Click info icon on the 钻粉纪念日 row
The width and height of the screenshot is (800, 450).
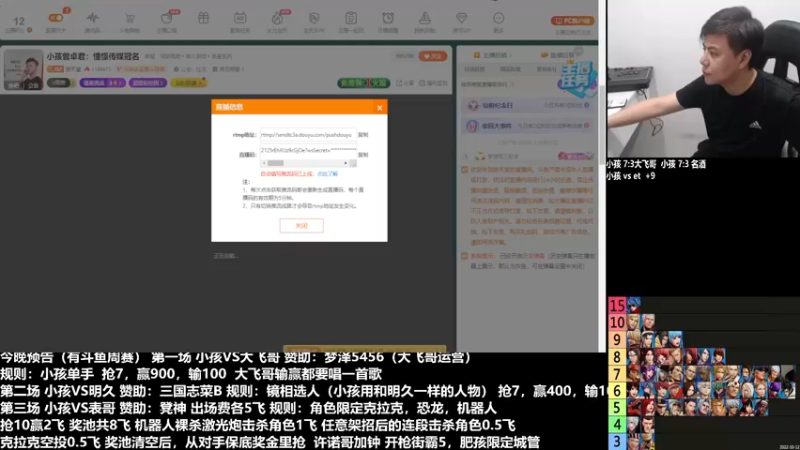[x=587, y=105]
